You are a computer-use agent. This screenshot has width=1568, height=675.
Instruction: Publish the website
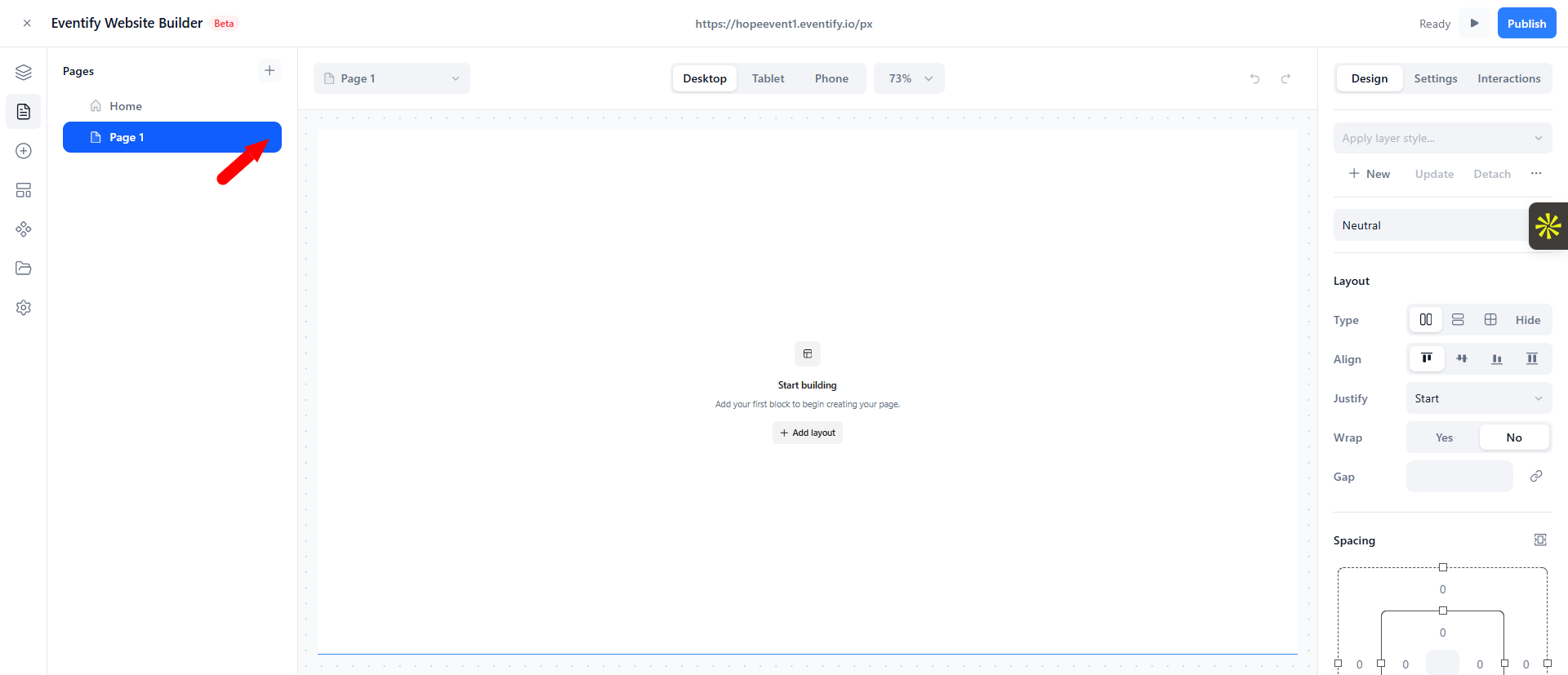[1527, 23]
